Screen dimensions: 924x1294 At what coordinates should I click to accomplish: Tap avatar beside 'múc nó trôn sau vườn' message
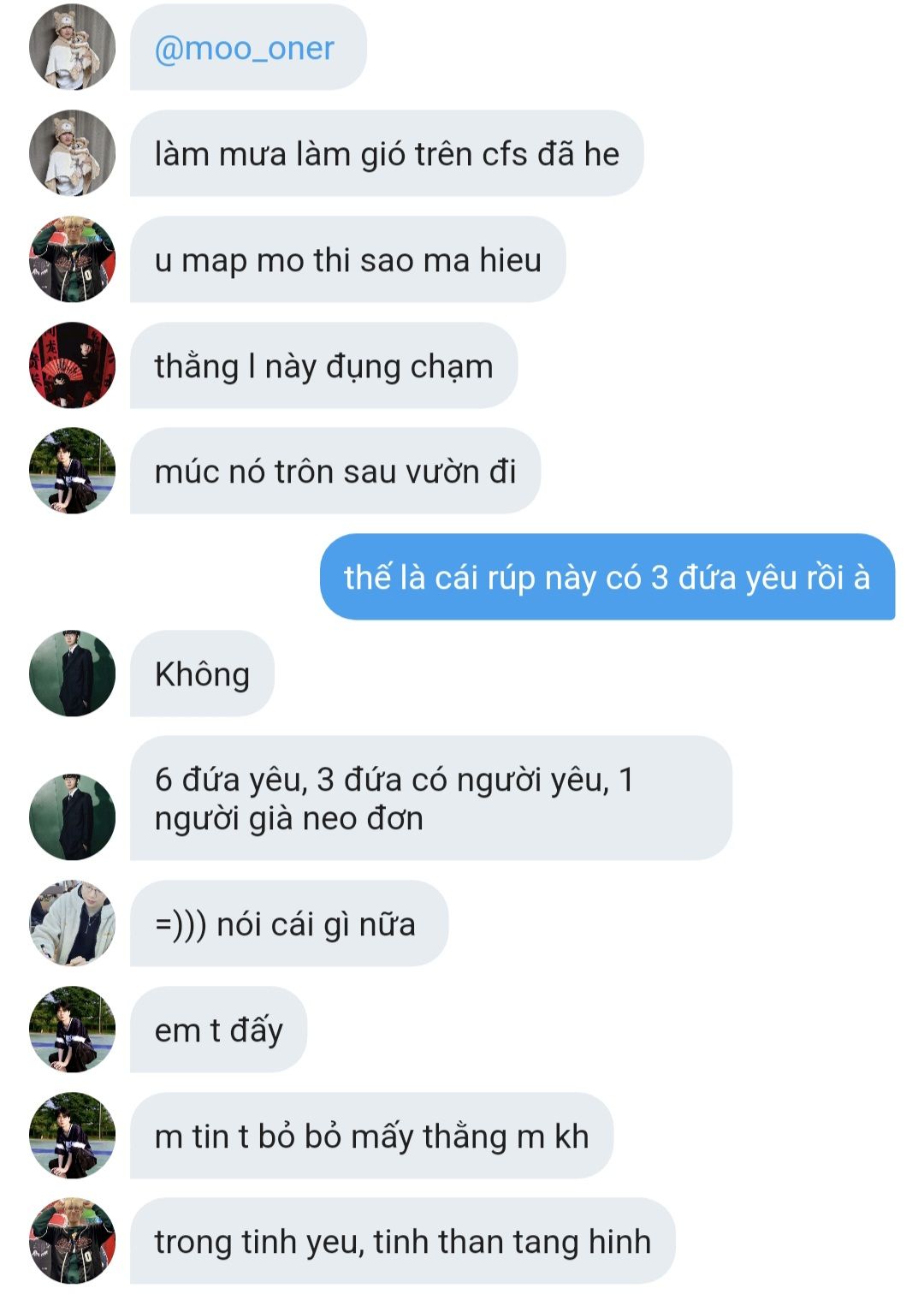72,471
